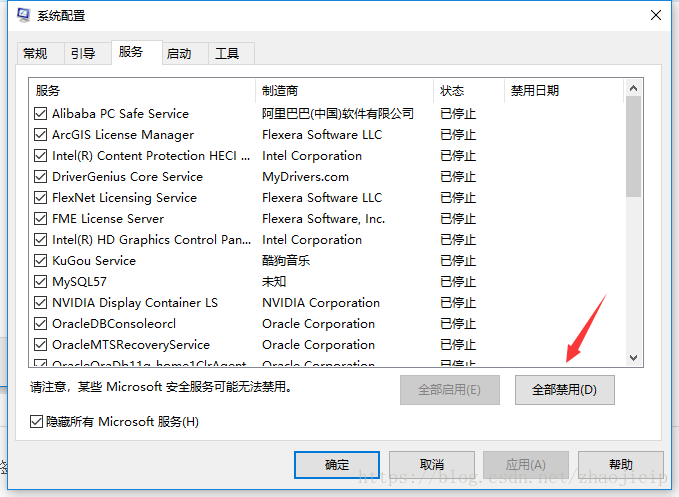Confirm with the 确定 button
The width and height of the screenshot is (679, 497).
pos(336,465)
